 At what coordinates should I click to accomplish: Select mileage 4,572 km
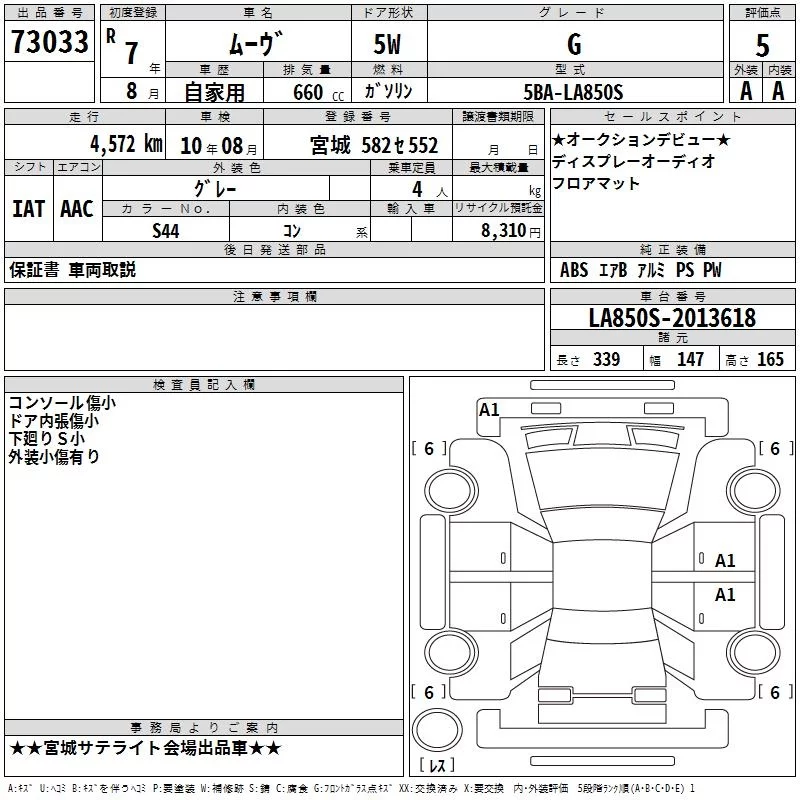point(127,144)
